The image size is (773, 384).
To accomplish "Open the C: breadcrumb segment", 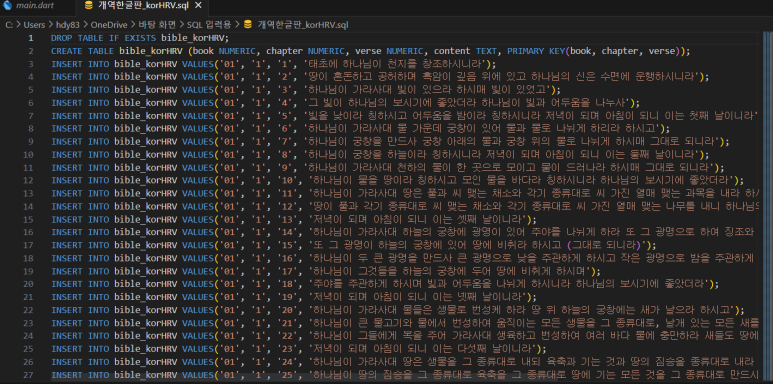I will click(9, 24).
